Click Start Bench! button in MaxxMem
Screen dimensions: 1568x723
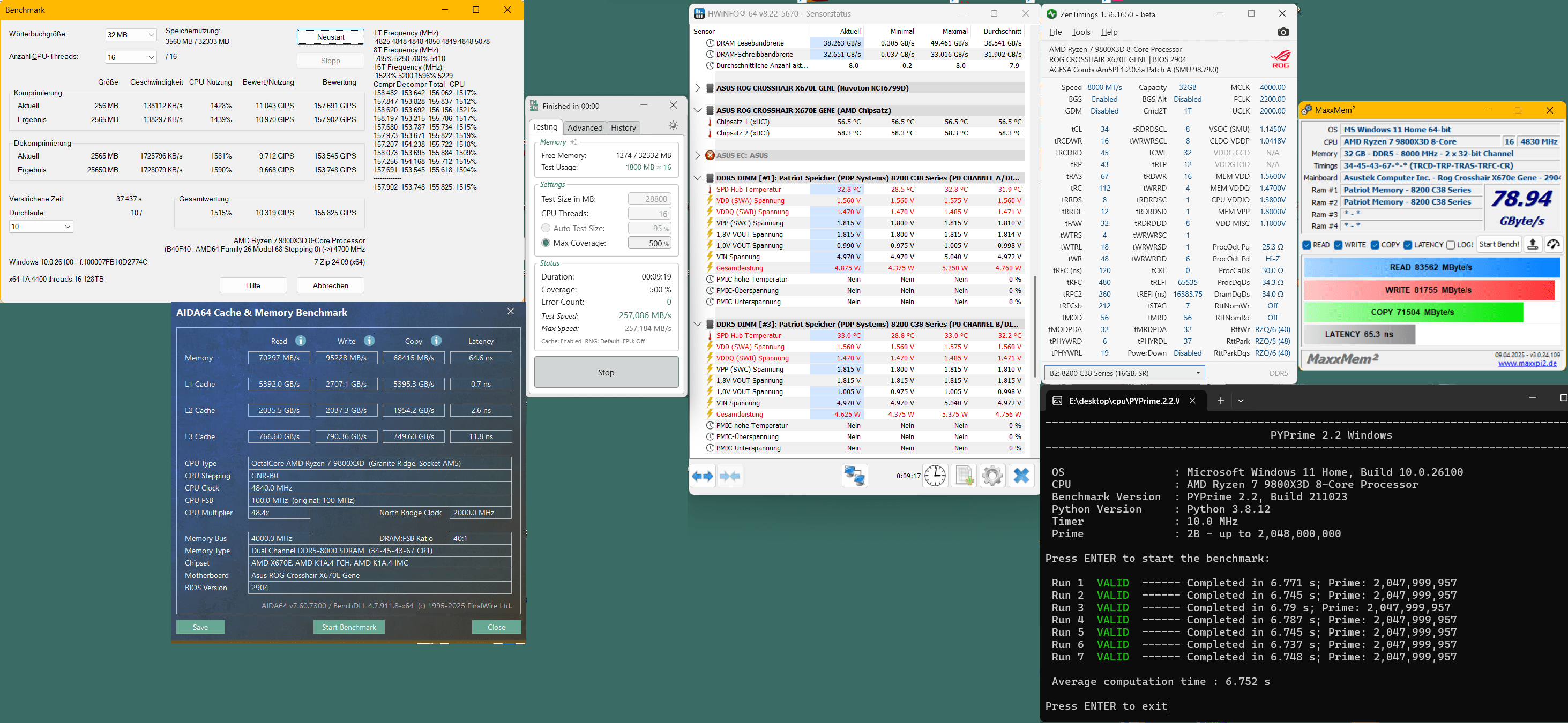(1499, 244)
